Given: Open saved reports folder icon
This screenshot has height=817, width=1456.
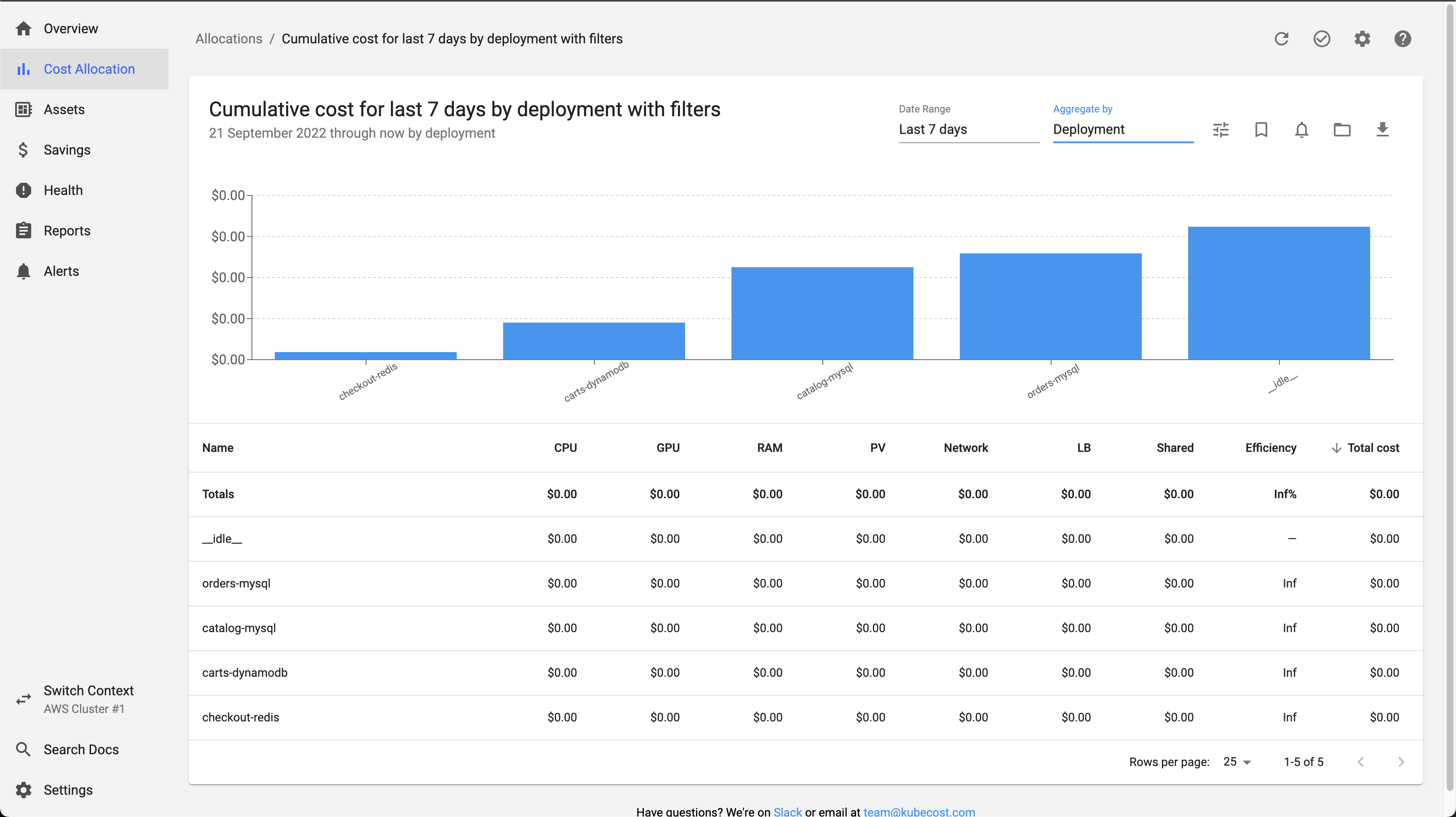Looking at the screenshot, I should [x=1342, y=130].
